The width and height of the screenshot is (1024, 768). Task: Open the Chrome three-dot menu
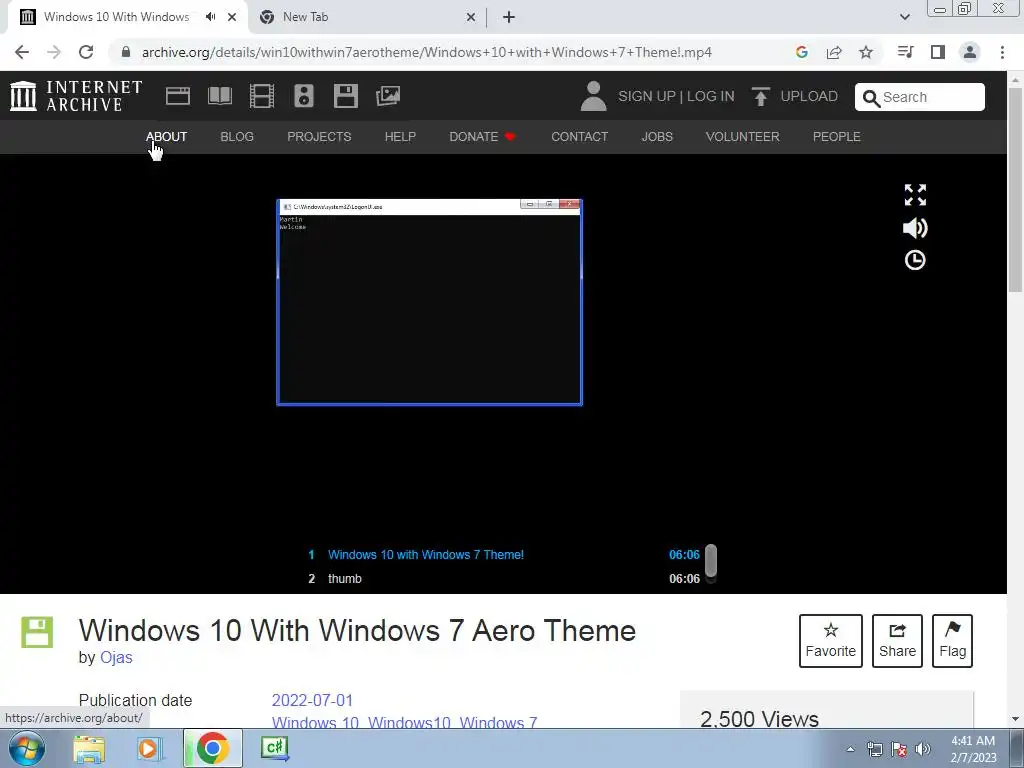pos(1002,52)
